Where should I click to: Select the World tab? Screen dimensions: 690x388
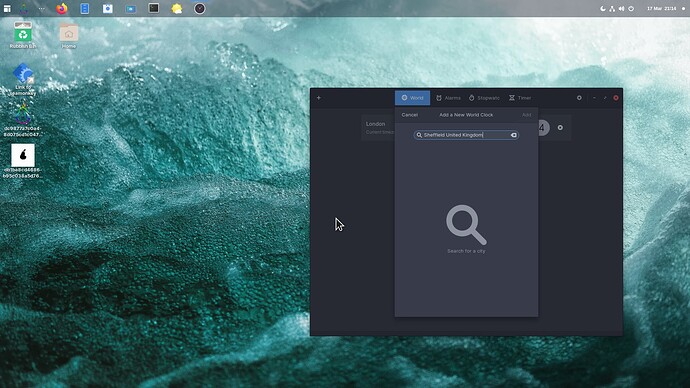[412, 98]
